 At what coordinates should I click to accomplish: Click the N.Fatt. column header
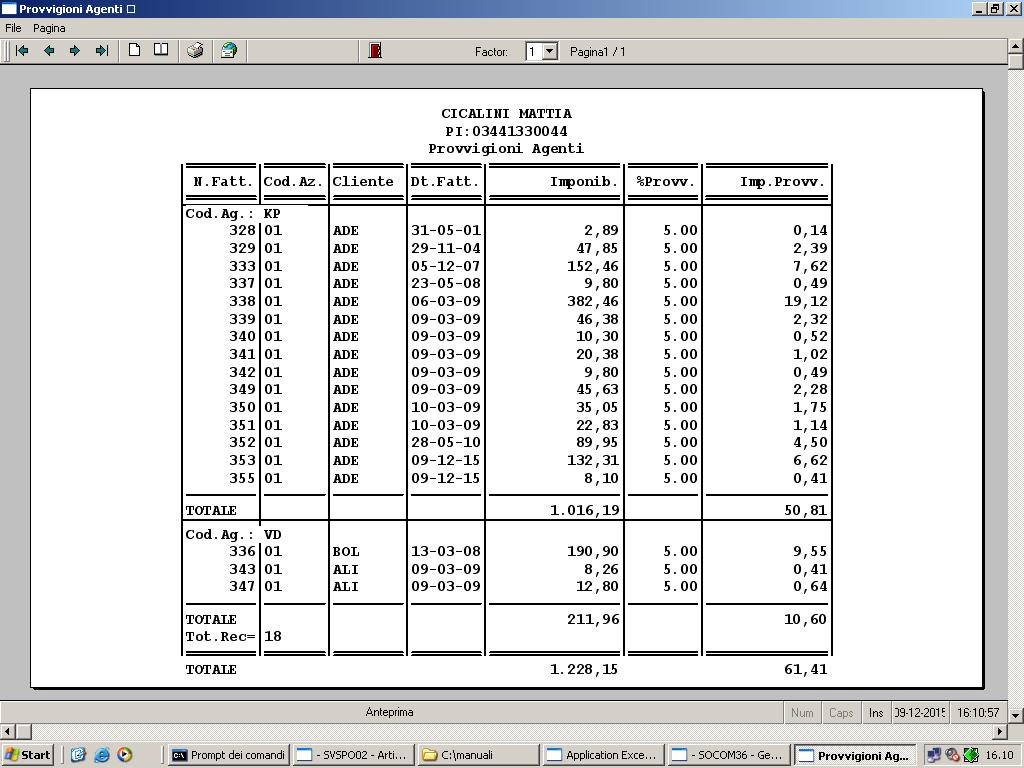[x=223, y=182]
